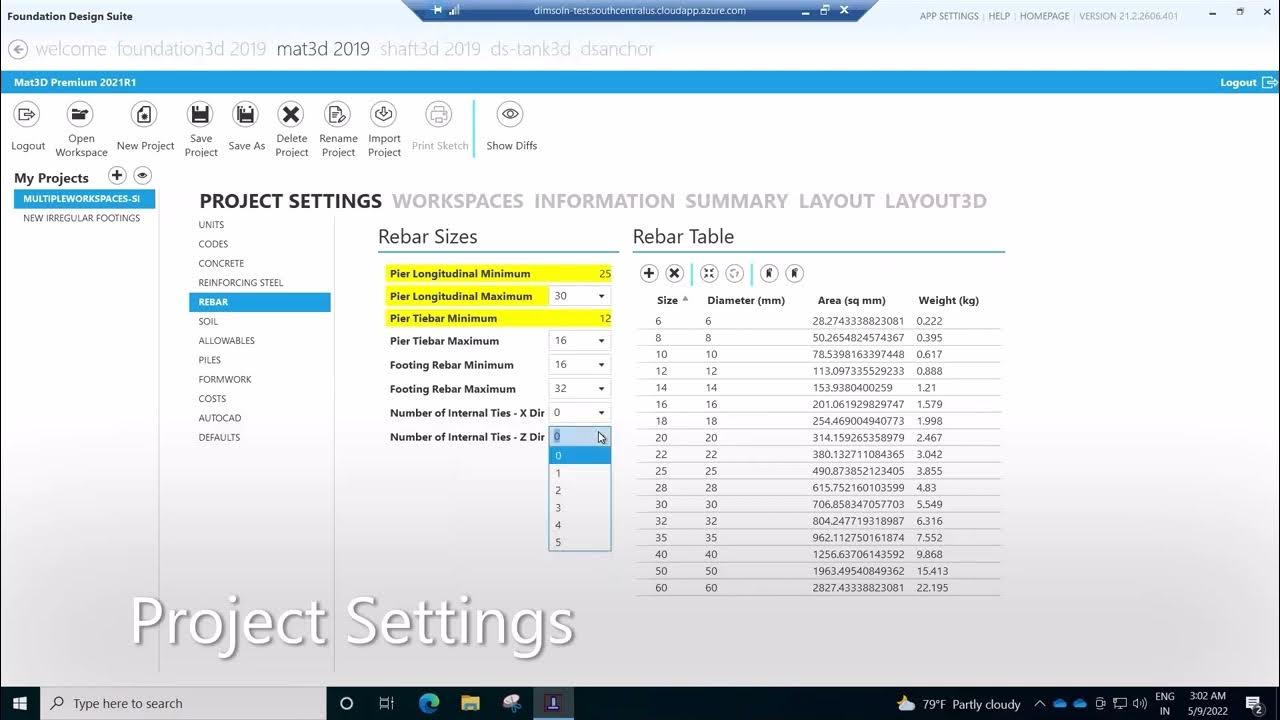Open APP SETTINGS in the header

(949, 16)
